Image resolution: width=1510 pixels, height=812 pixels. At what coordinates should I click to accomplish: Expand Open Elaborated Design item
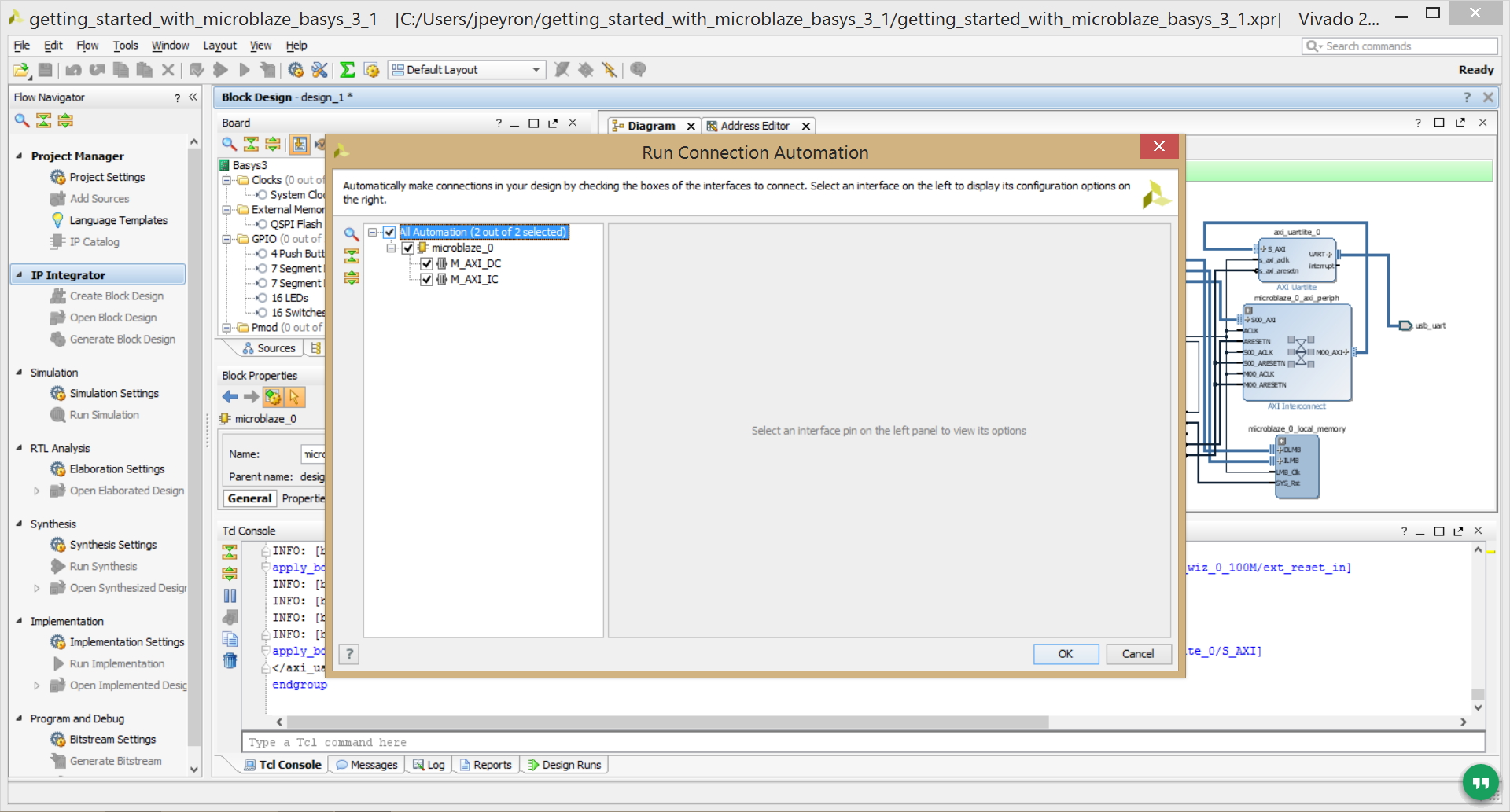coord(36,491)
